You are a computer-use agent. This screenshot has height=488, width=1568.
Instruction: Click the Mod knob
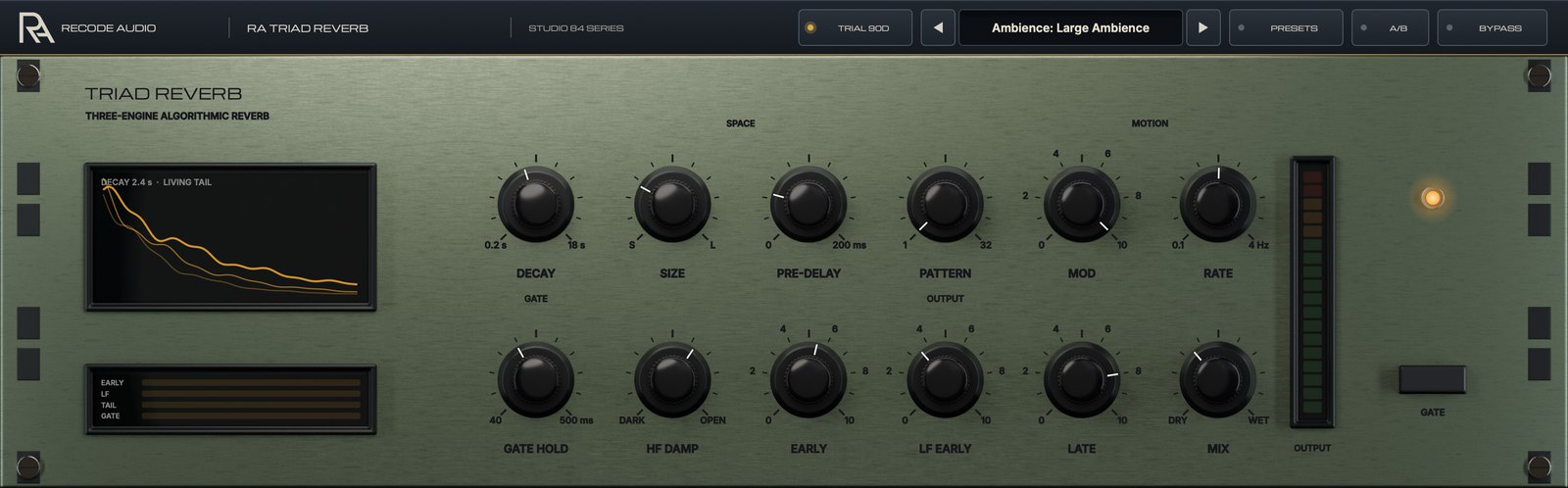1082,204
